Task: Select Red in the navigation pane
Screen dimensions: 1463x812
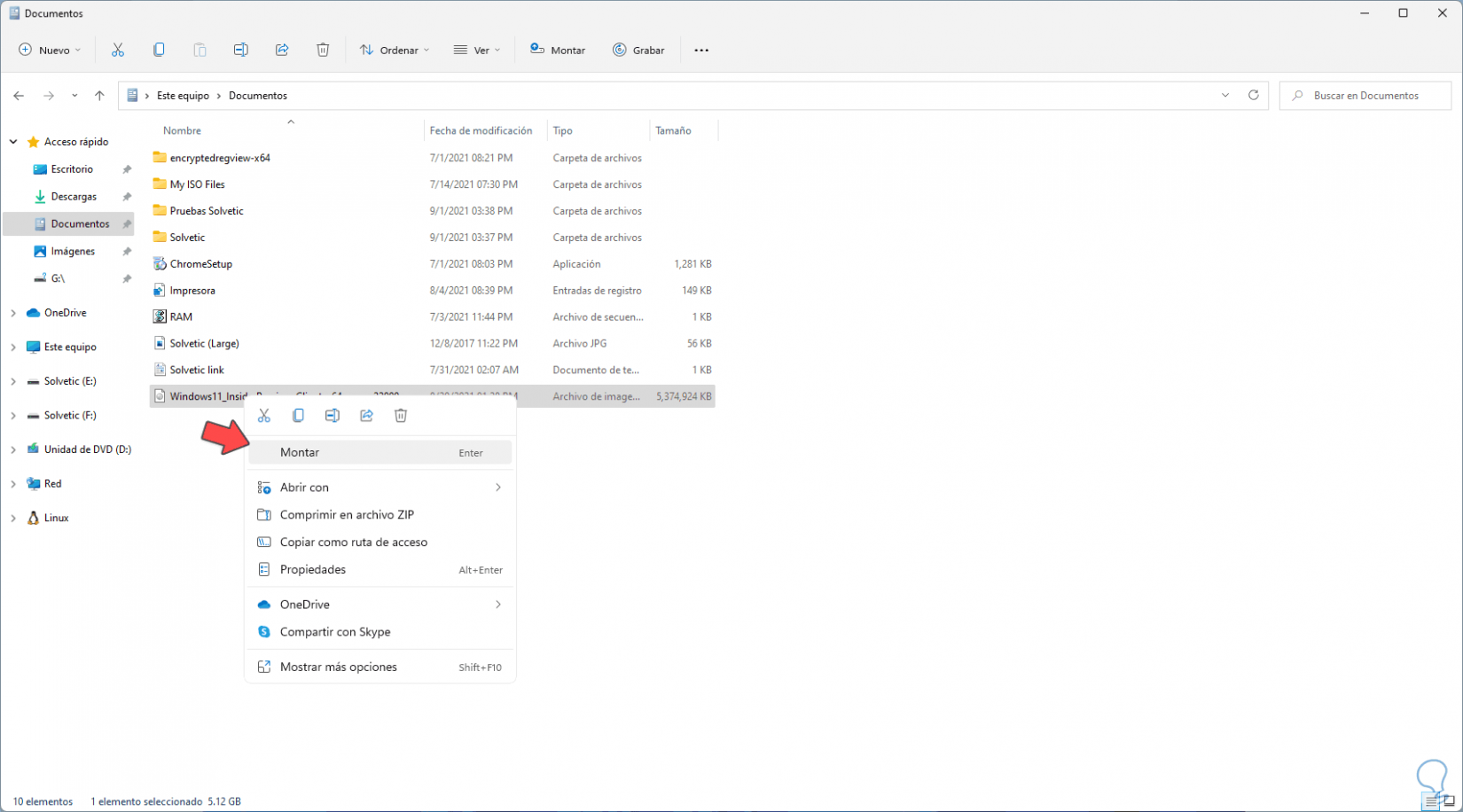Action: [x=53, y=484]
